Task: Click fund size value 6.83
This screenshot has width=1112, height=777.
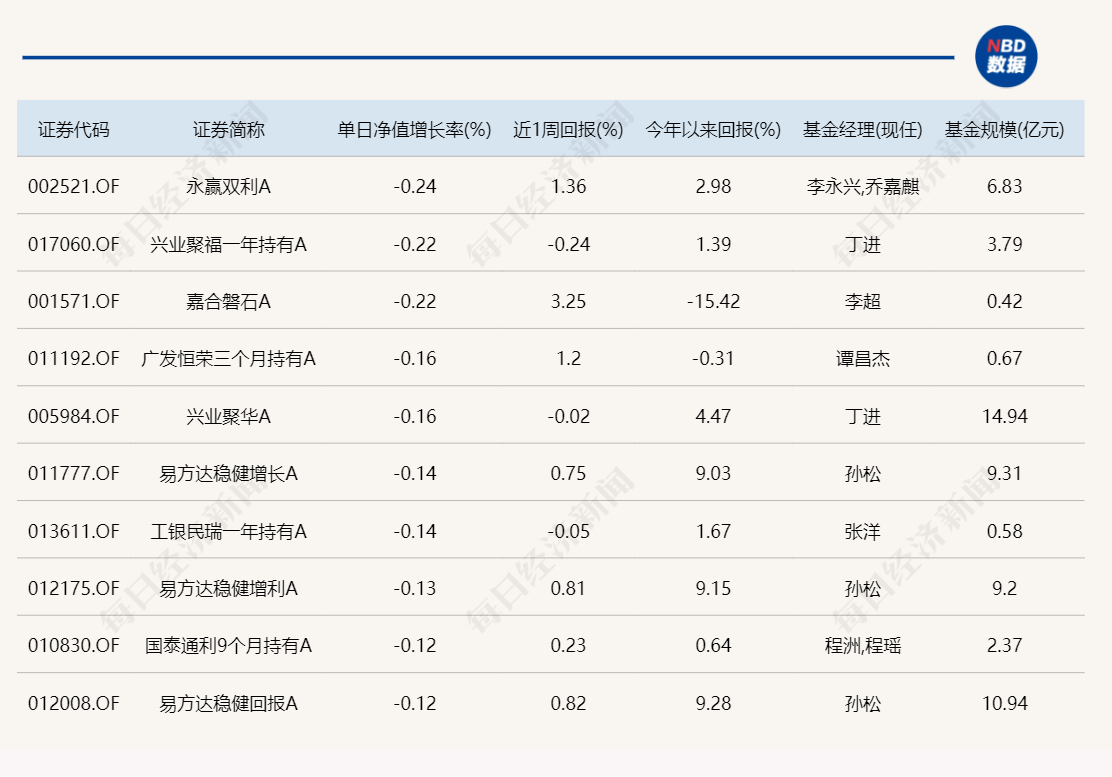Action: (1004, 186)
